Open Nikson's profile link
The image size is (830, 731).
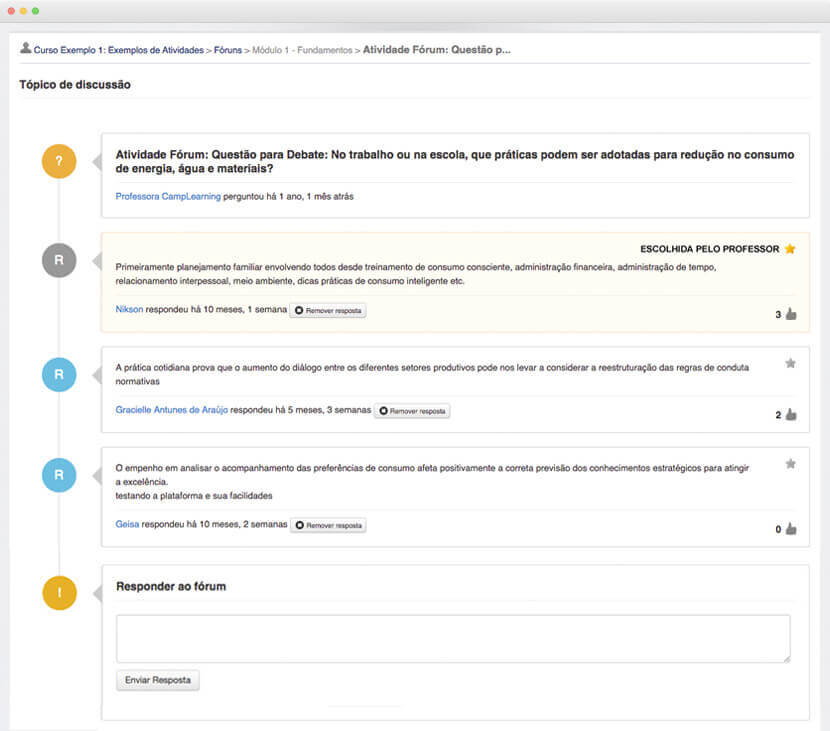128,310
